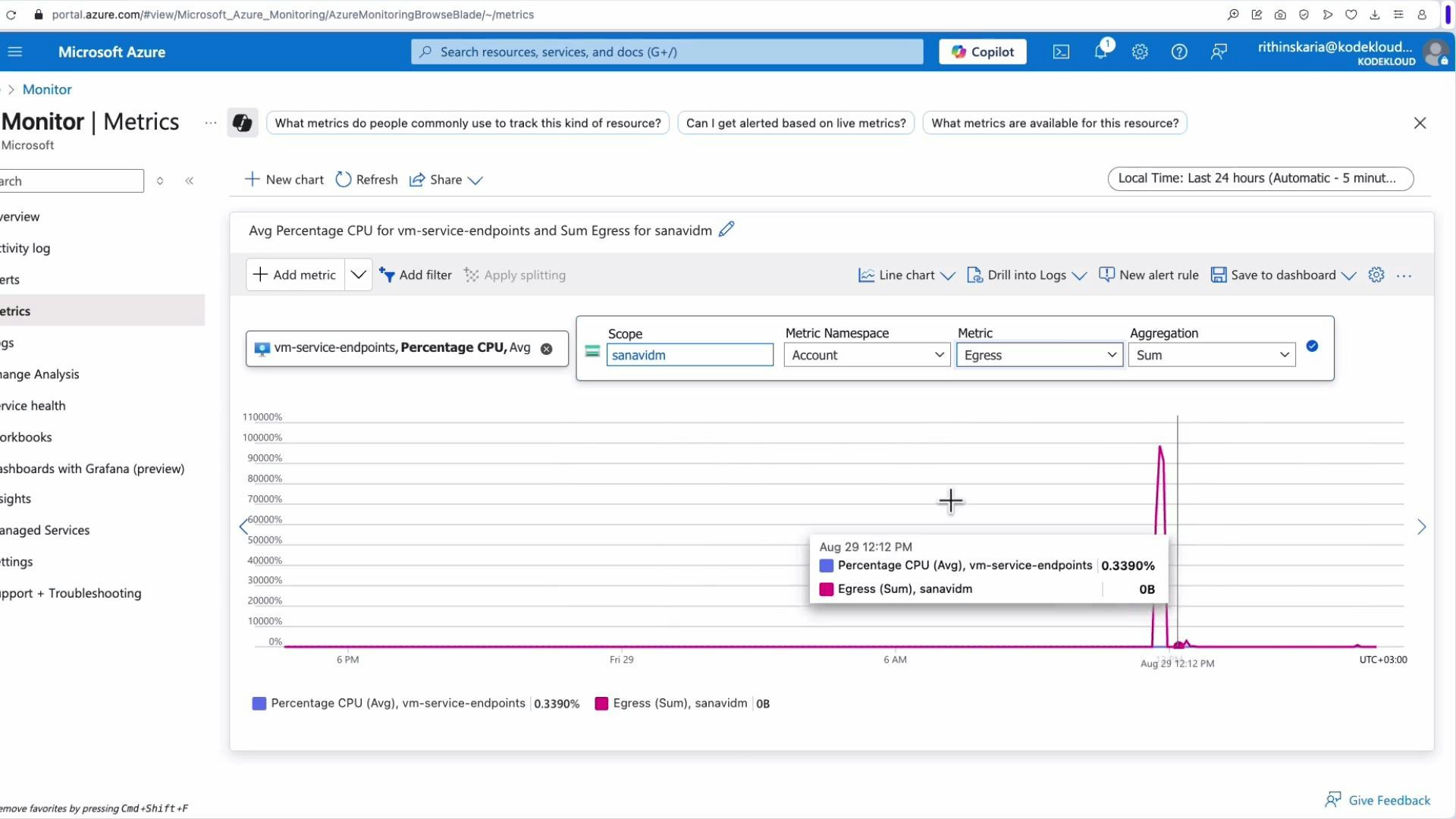Open Copilot from the top bar
The height and width of the screenshot is (819, 1456).
click(x=981, y=52)
